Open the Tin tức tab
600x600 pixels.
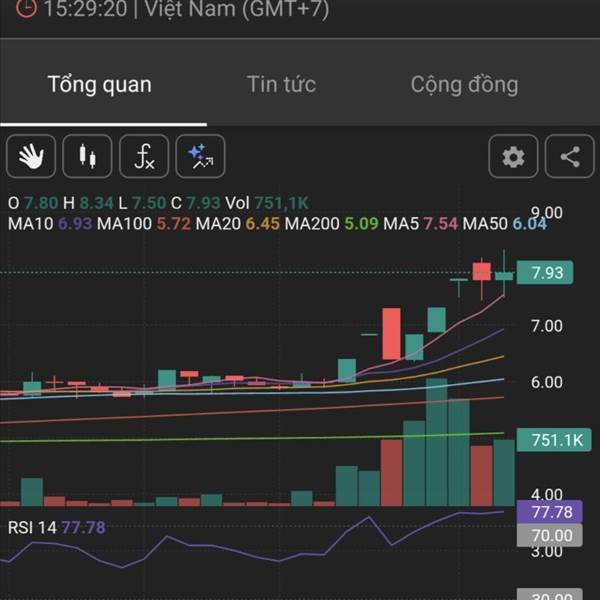(281, 84)
